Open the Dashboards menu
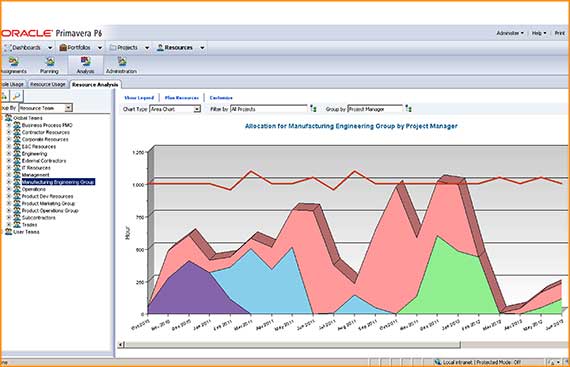The height and width of the screenshot is (367, 570). pos(26,48)
